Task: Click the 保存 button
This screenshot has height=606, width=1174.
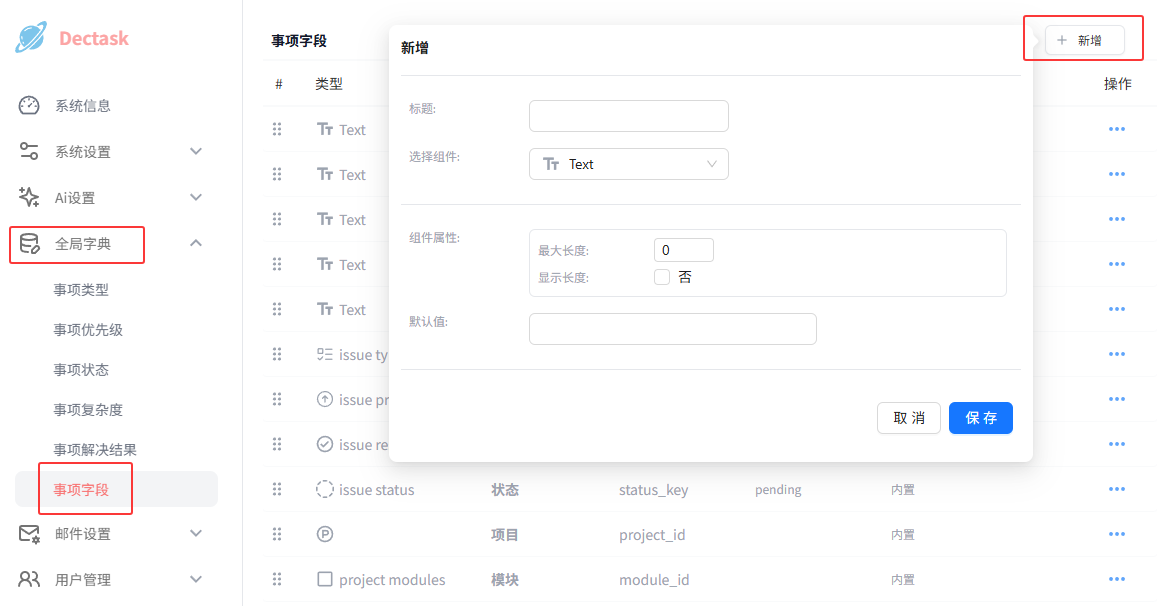Action: pyautogui.click(x=981, y=418)
